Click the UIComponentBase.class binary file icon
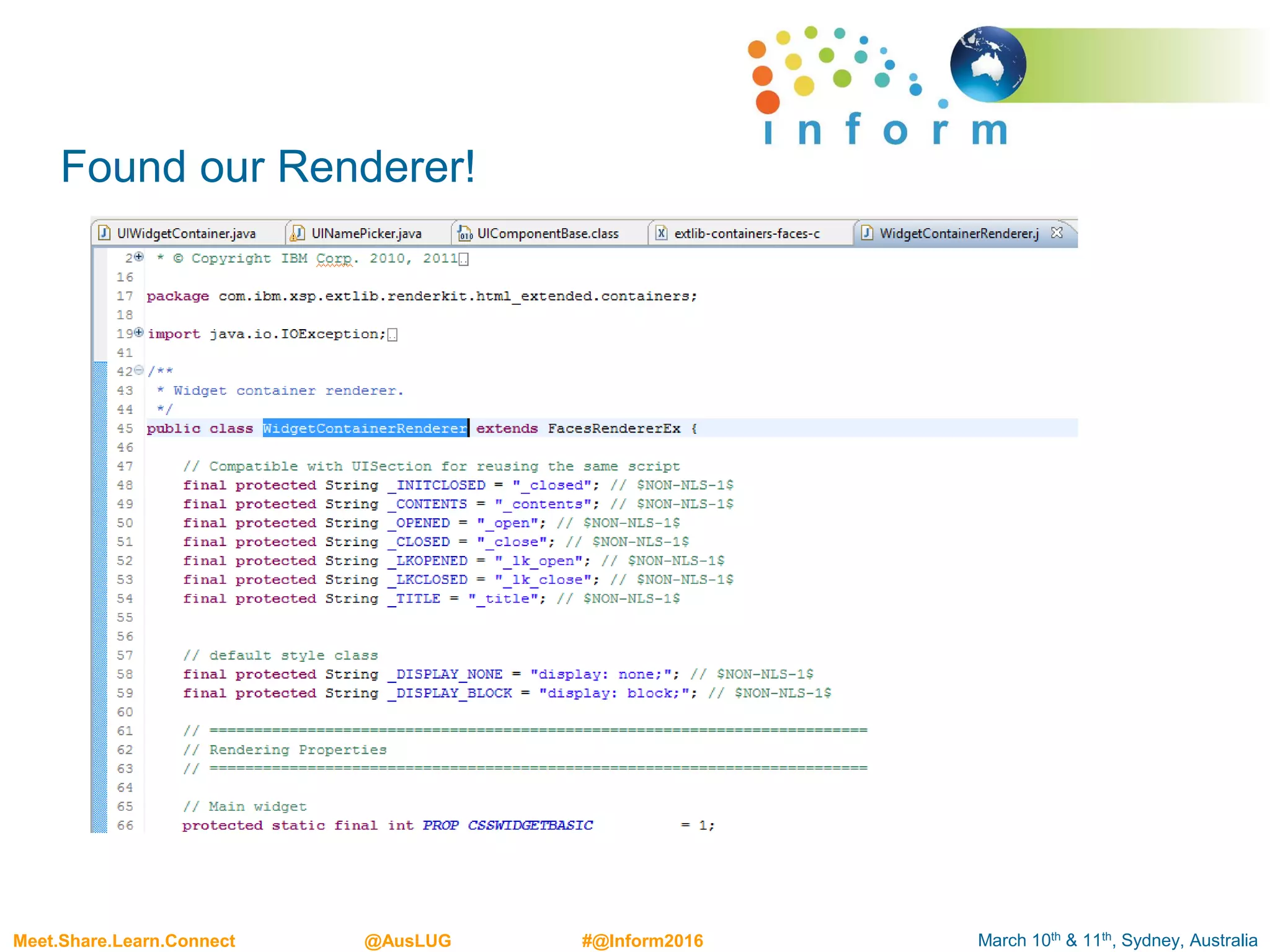Screen dimensions: 1270x952 click(x=464, y=233)
